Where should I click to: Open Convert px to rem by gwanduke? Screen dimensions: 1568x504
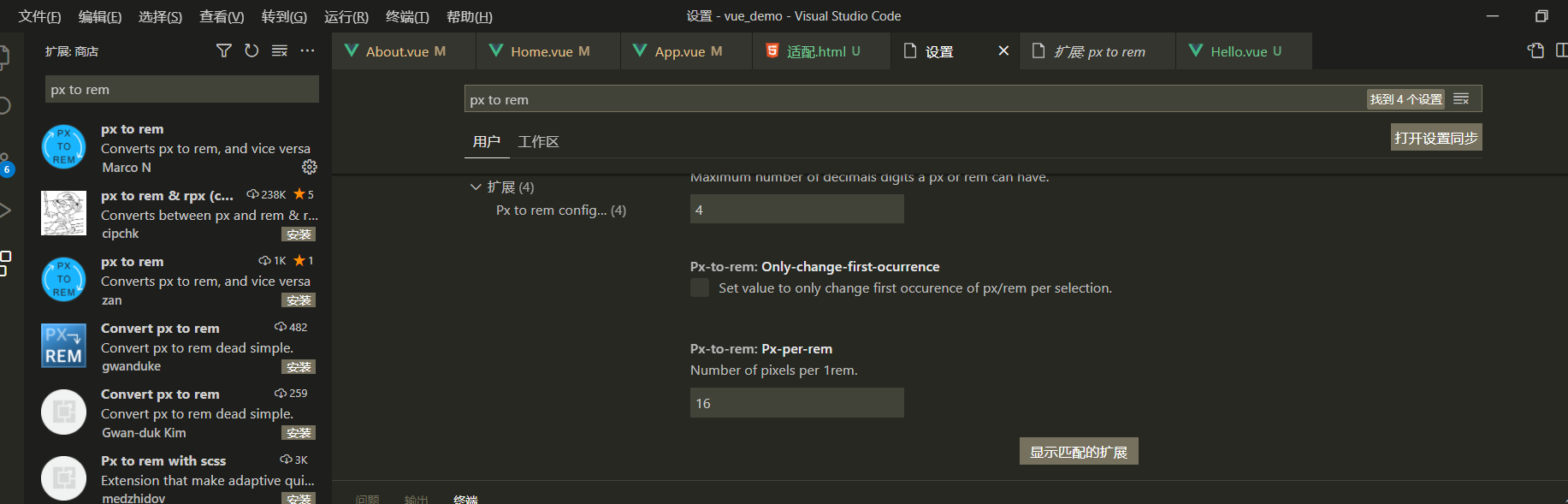tap(180, 347)
